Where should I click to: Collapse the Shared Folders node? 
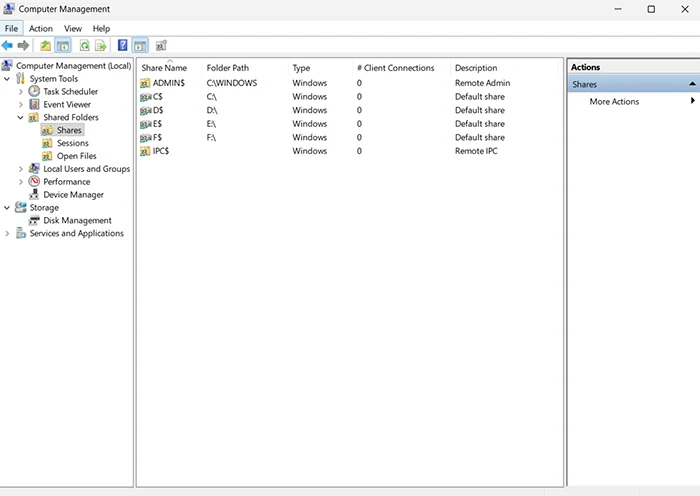tap(21, 117)
